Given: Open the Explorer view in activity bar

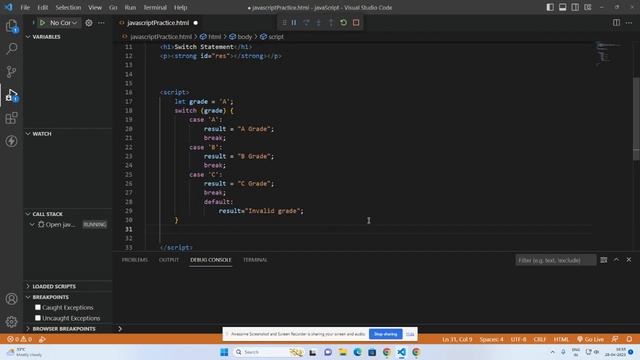Looking at the screenshot, I should [11, 26].
